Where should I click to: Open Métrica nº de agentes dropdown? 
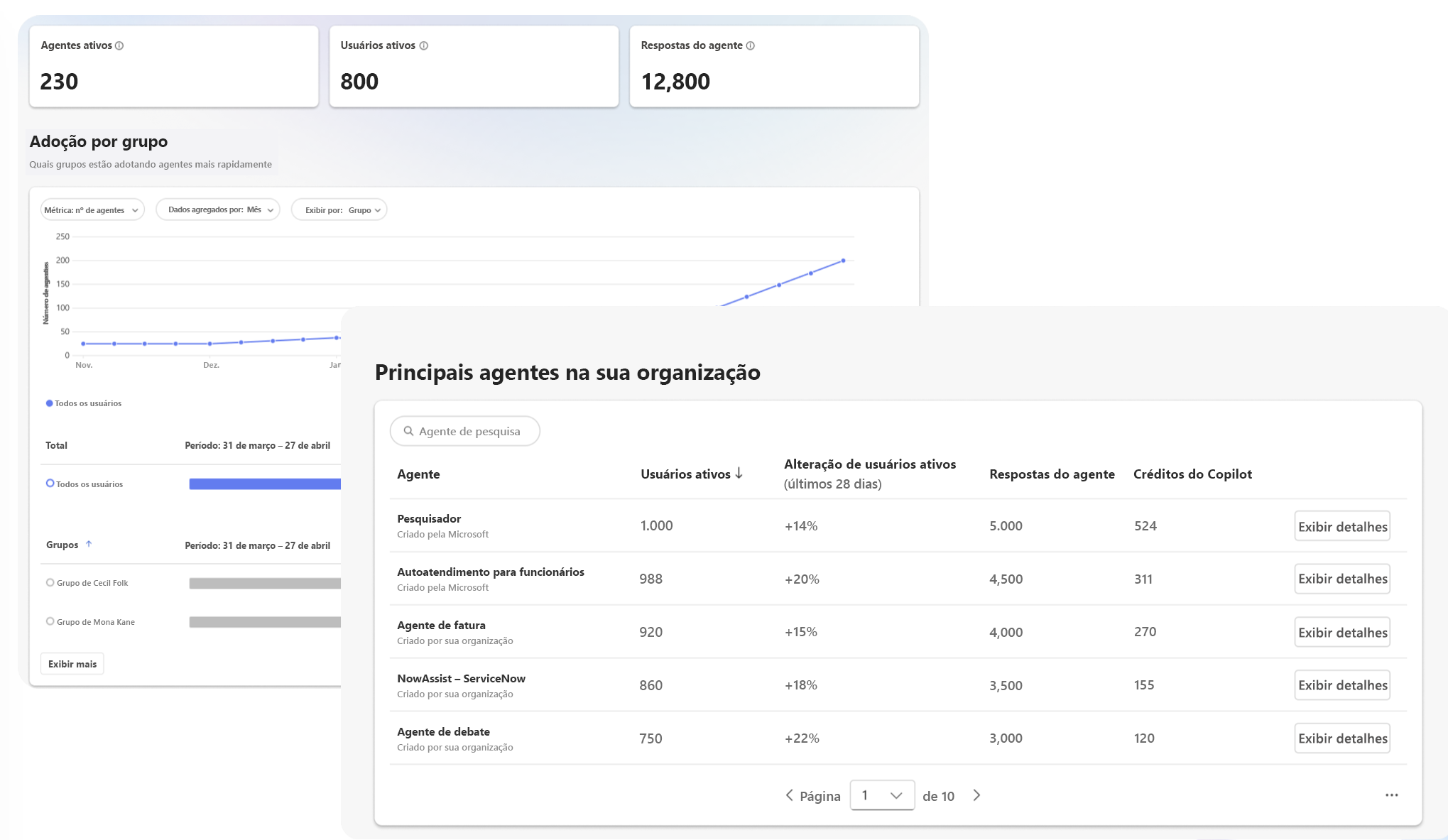(92, 209)
